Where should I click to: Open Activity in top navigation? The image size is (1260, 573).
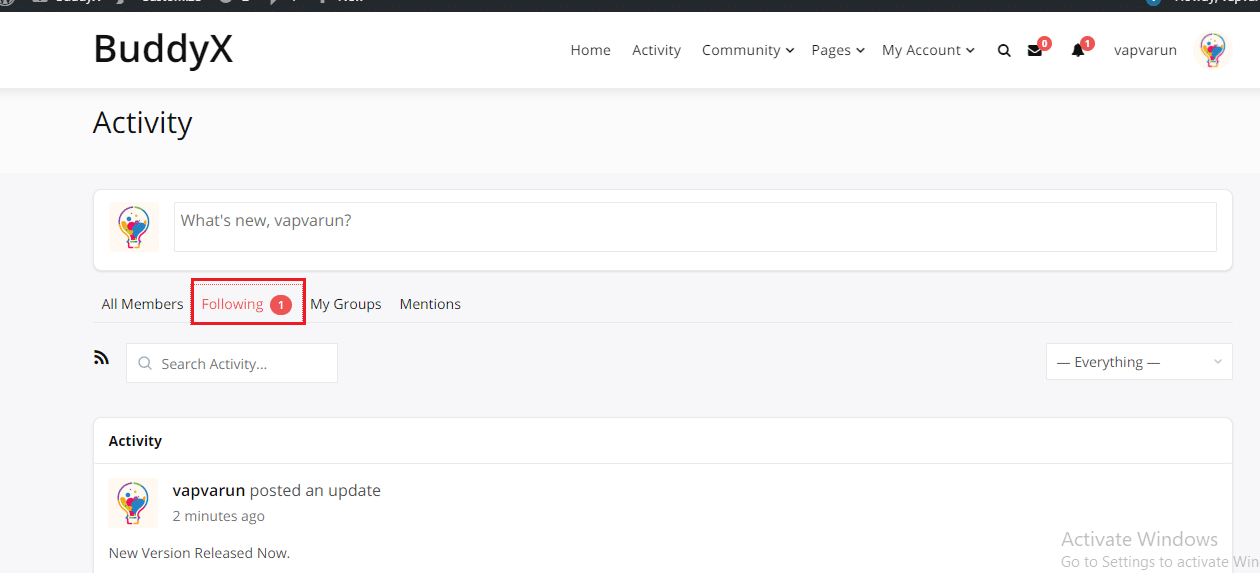(x=656, y=50)
